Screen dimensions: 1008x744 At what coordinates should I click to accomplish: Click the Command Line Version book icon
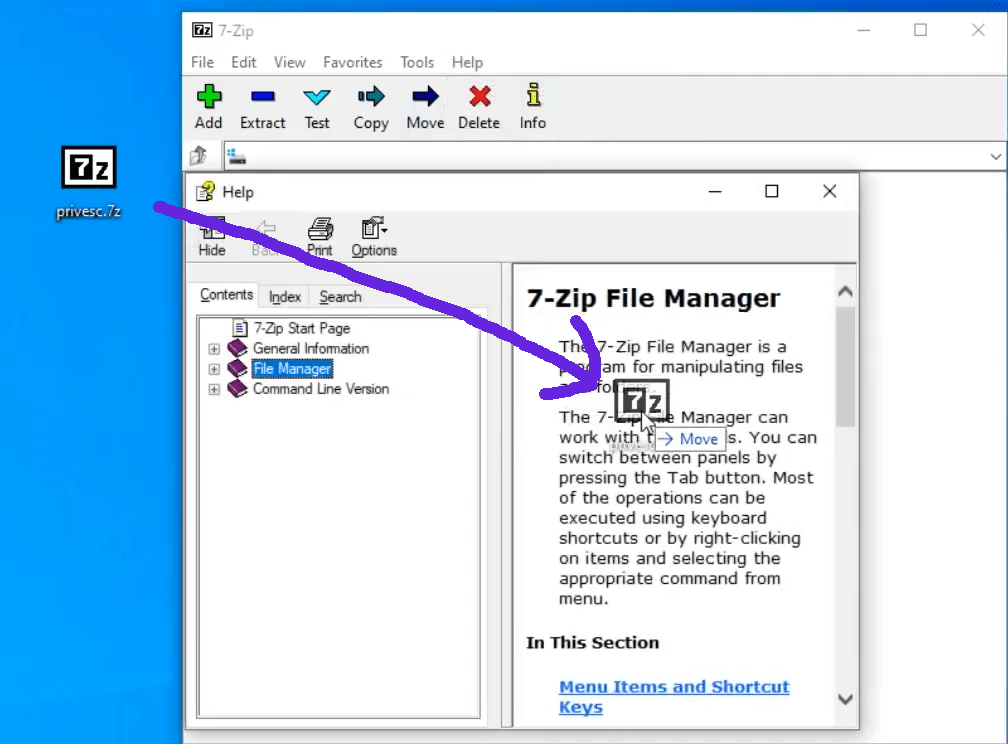coord(237,388)
